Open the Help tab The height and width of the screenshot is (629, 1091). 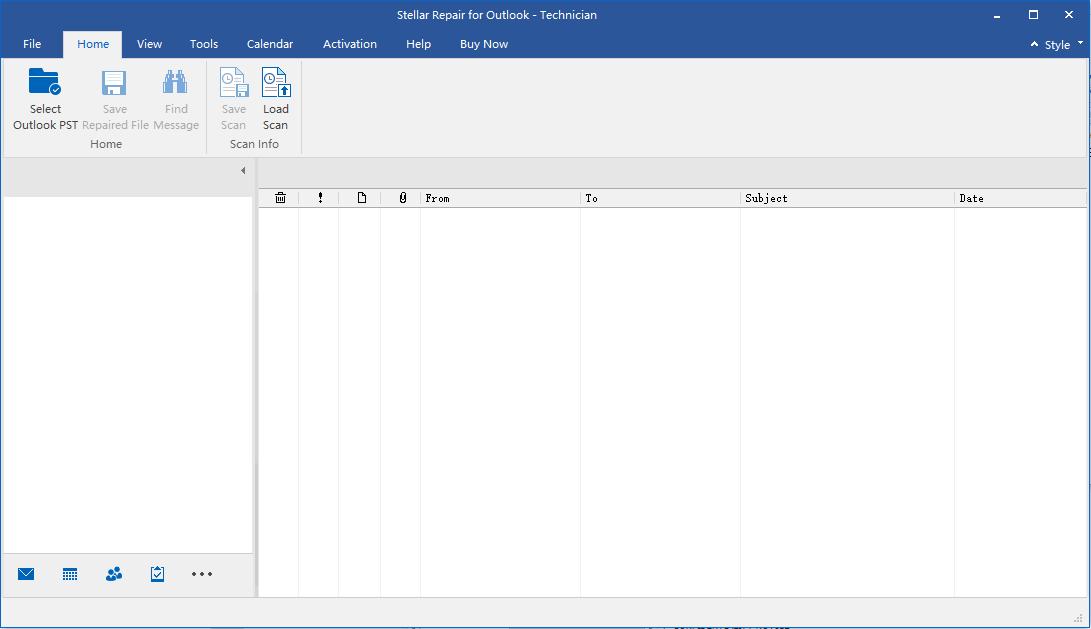point(418,44)
